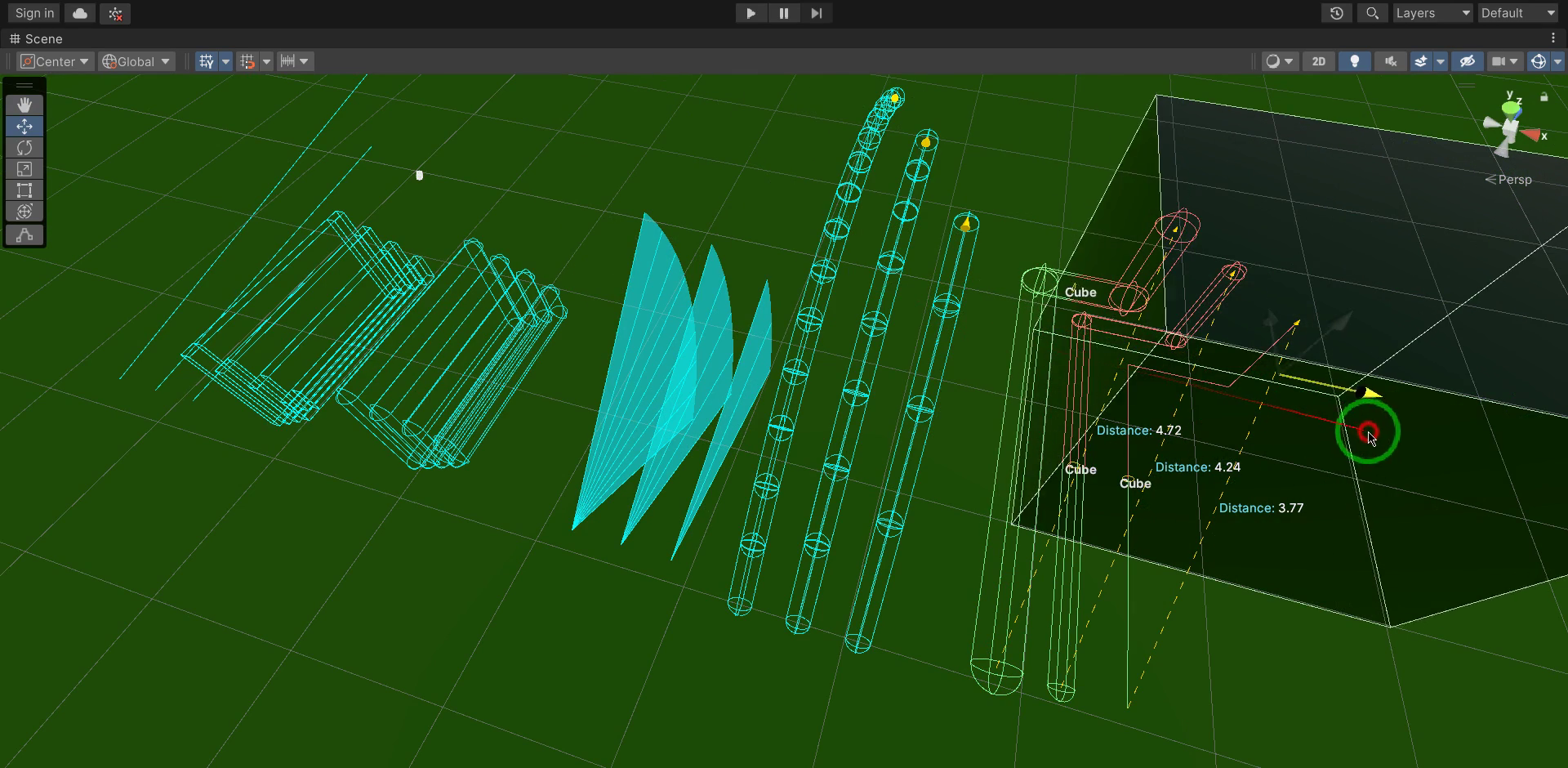
Task: Toggle scene audio mute
Action: point(1390,61)
